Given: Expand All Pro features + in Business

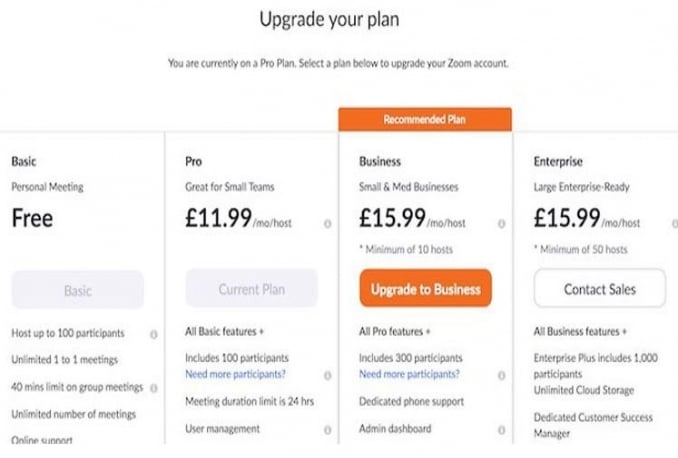Looking at the screenshot, I should [x=394, y=331].
